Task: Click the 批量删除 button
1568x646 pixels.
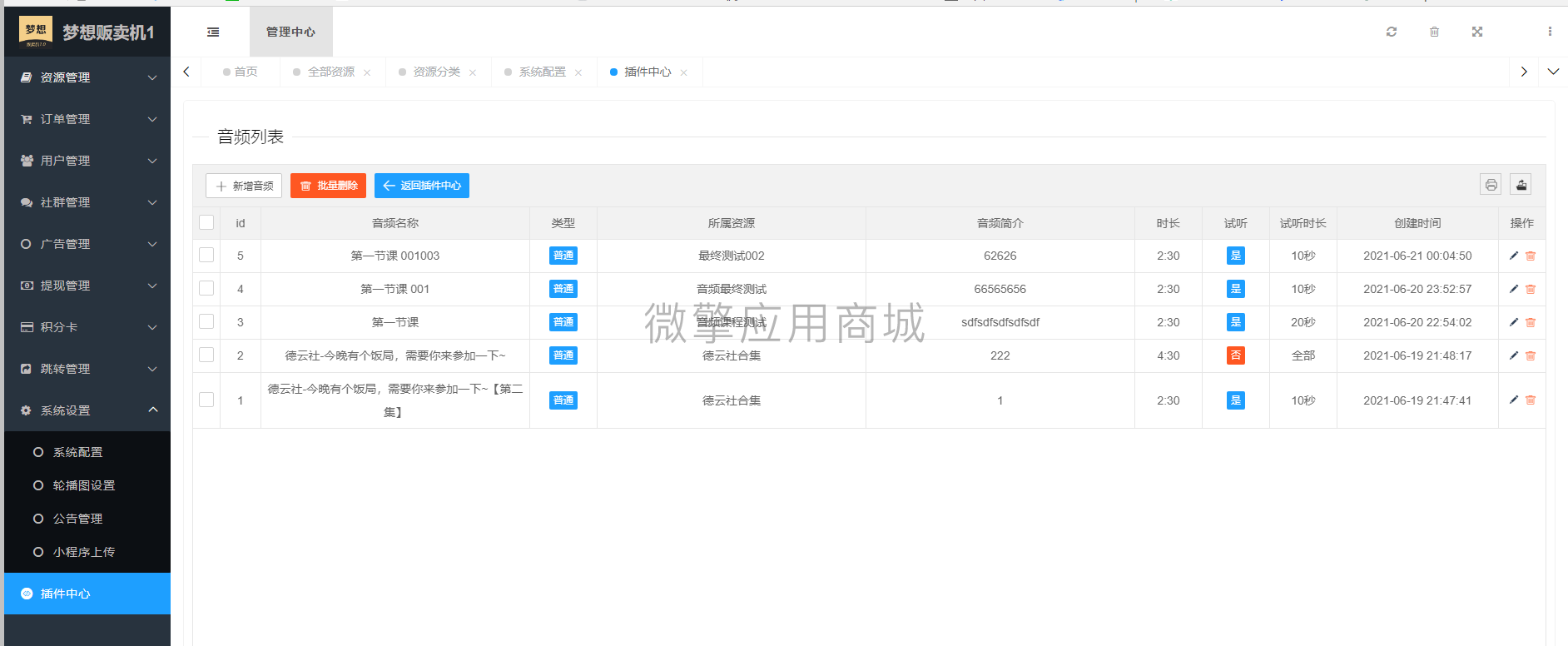Action: click(328, 186)
